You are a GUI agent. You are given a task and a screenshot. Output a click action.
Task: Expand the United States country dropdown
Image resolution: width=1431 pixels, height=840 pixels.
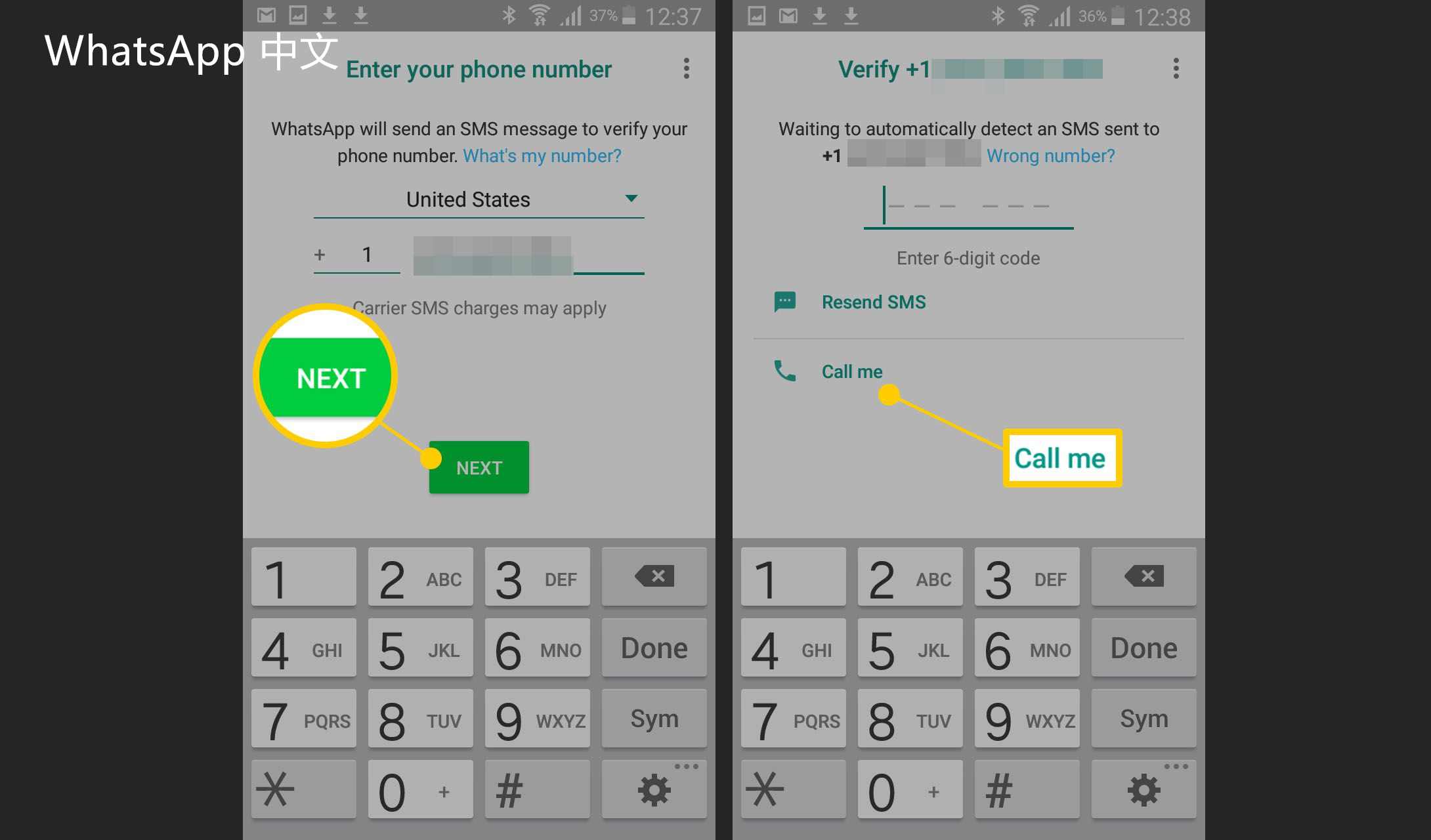pos(479,198)
